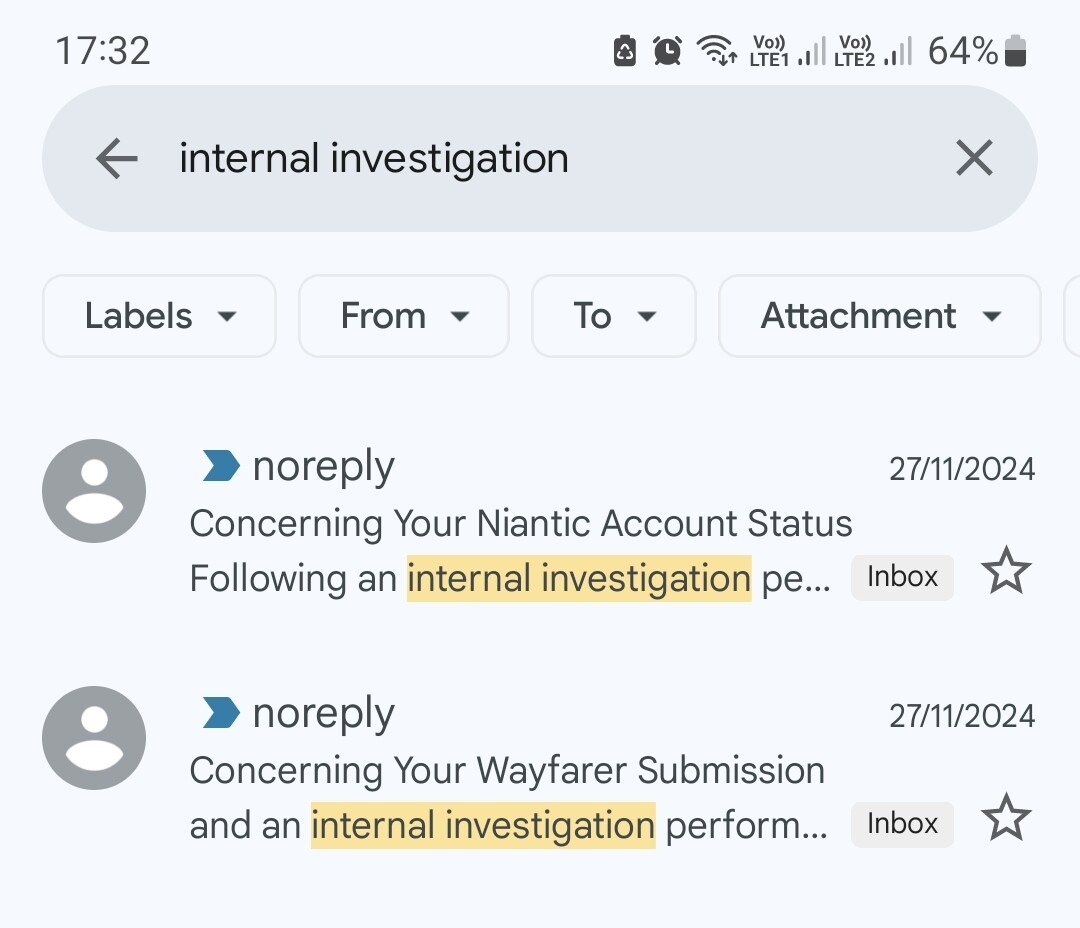Open the Concerning Your Niantic Account Status email
Screen dimensions: 1080x928
pos(520,524)
